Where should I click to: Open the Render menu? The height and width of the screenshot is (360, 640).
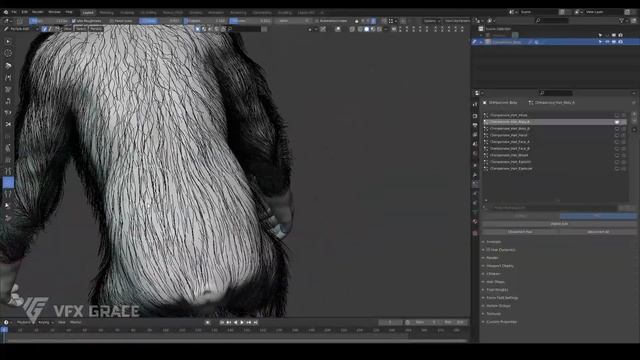pyautogui.click(x=38, y=12)
